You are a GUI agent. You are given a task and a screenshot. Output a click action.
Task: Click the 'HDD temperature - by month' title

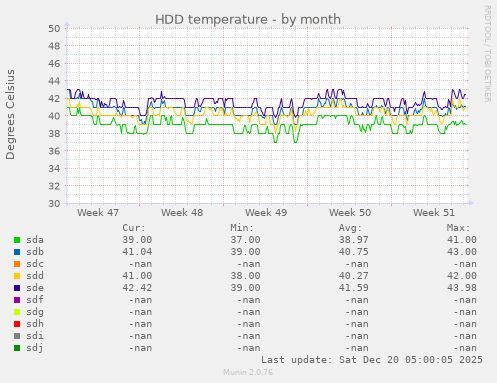(248, 20)
